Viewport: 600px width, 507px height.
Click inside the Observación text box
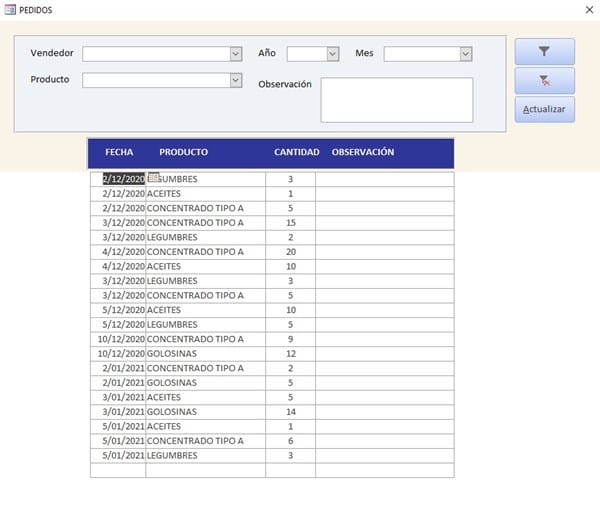click(396, 100)
